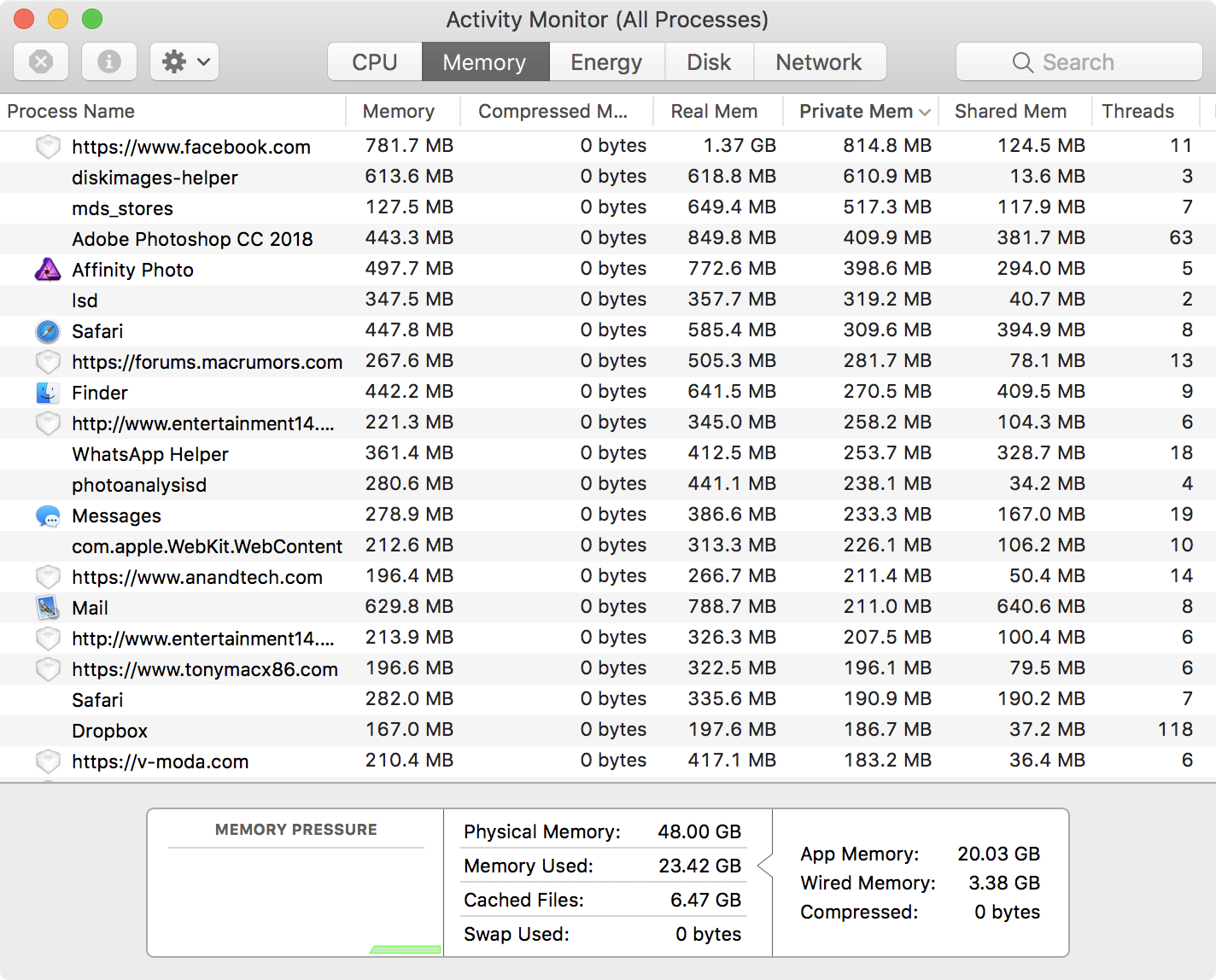Open the Disk tab
1216x980 pixels.
tap(709, 62)
